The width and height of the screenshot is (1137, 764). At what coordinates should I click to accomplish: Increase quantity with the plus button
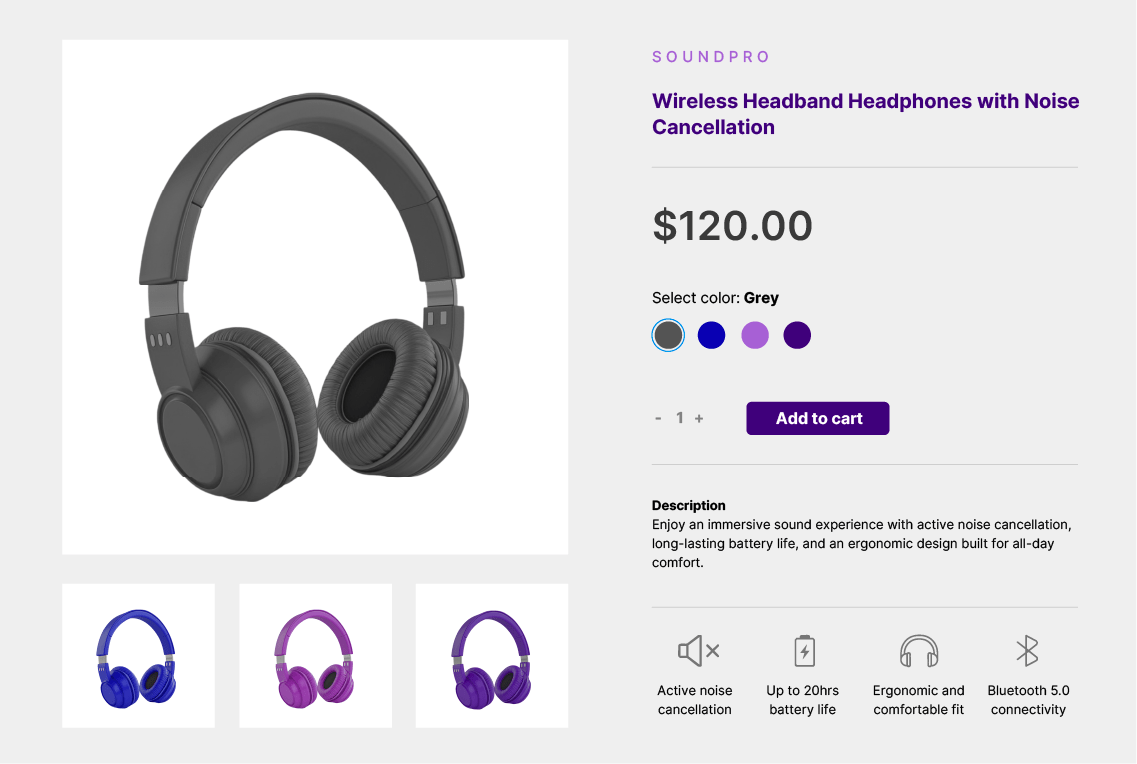tap(699, 418)
